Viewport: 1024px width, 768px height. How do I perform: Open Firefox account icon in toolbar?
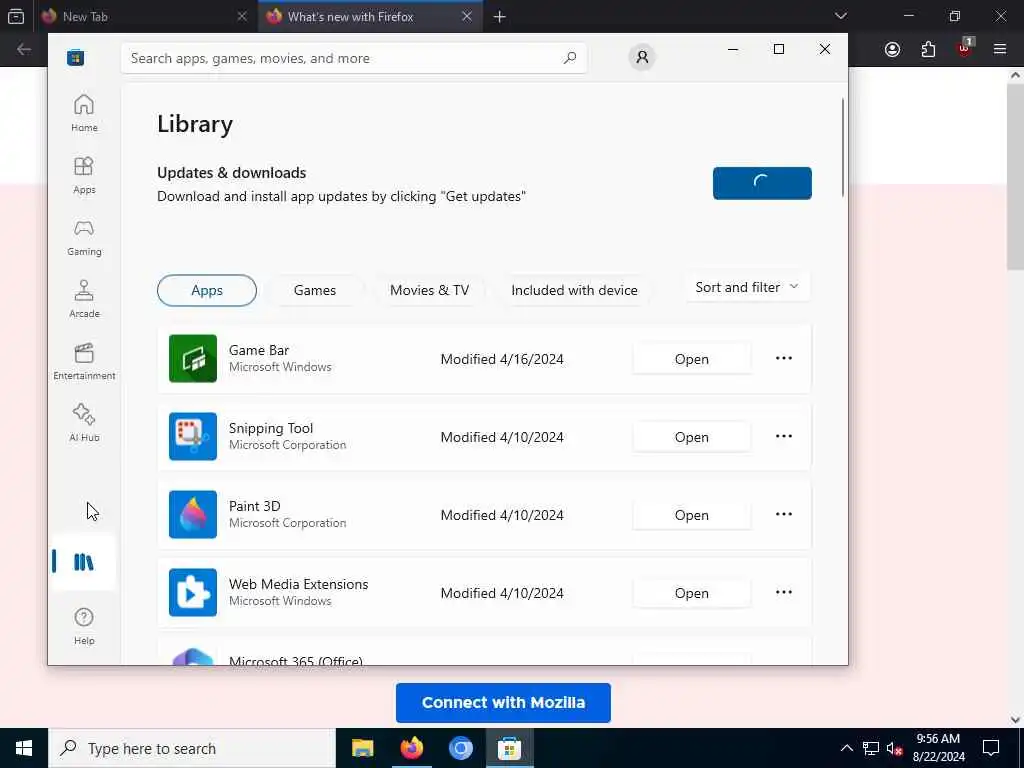(x=892, y=50)
